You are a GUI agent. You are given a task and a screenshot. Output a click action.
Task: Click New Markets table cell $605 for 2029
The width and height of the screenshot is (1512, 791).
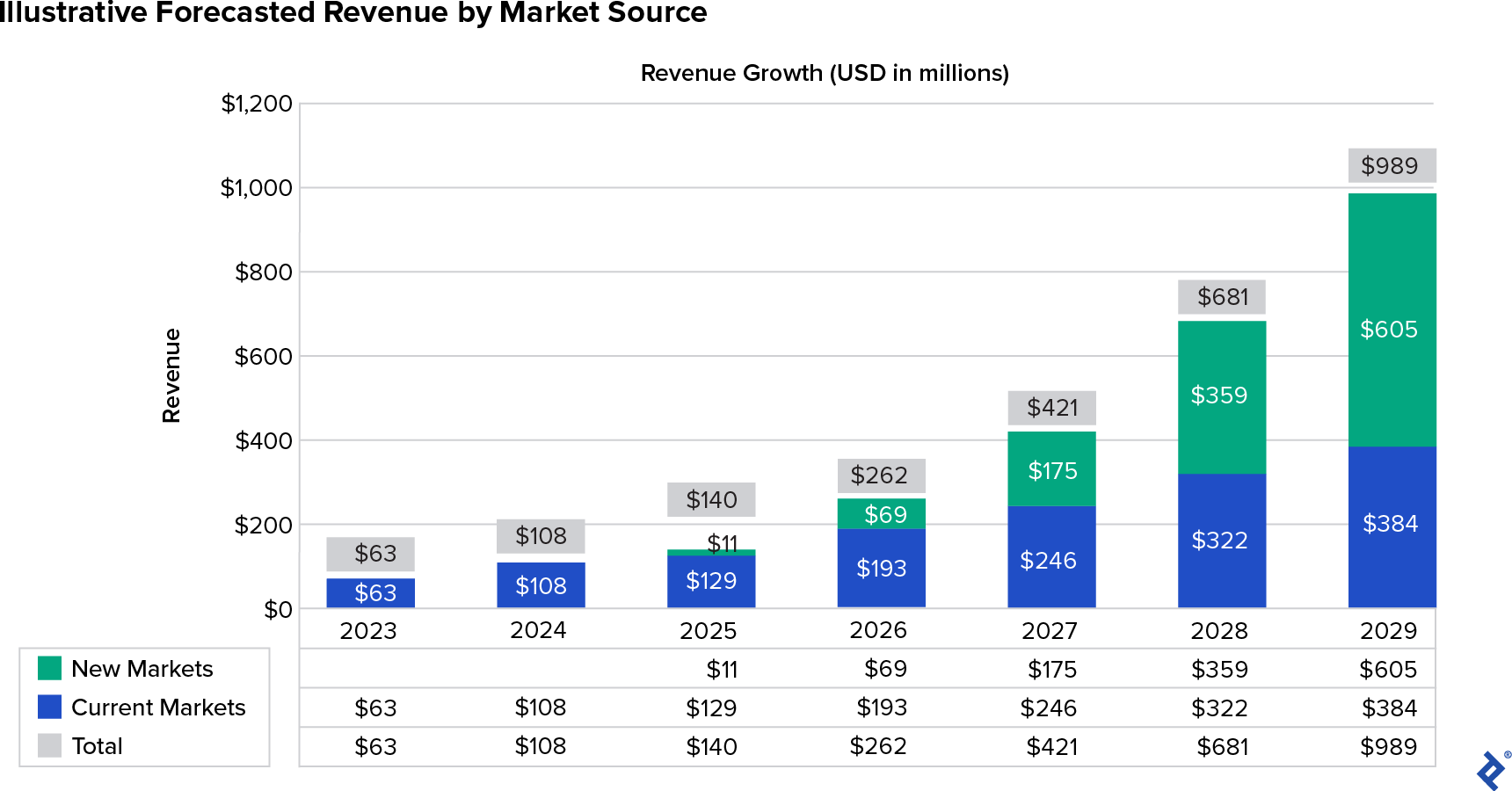(x=1388, y=670)
